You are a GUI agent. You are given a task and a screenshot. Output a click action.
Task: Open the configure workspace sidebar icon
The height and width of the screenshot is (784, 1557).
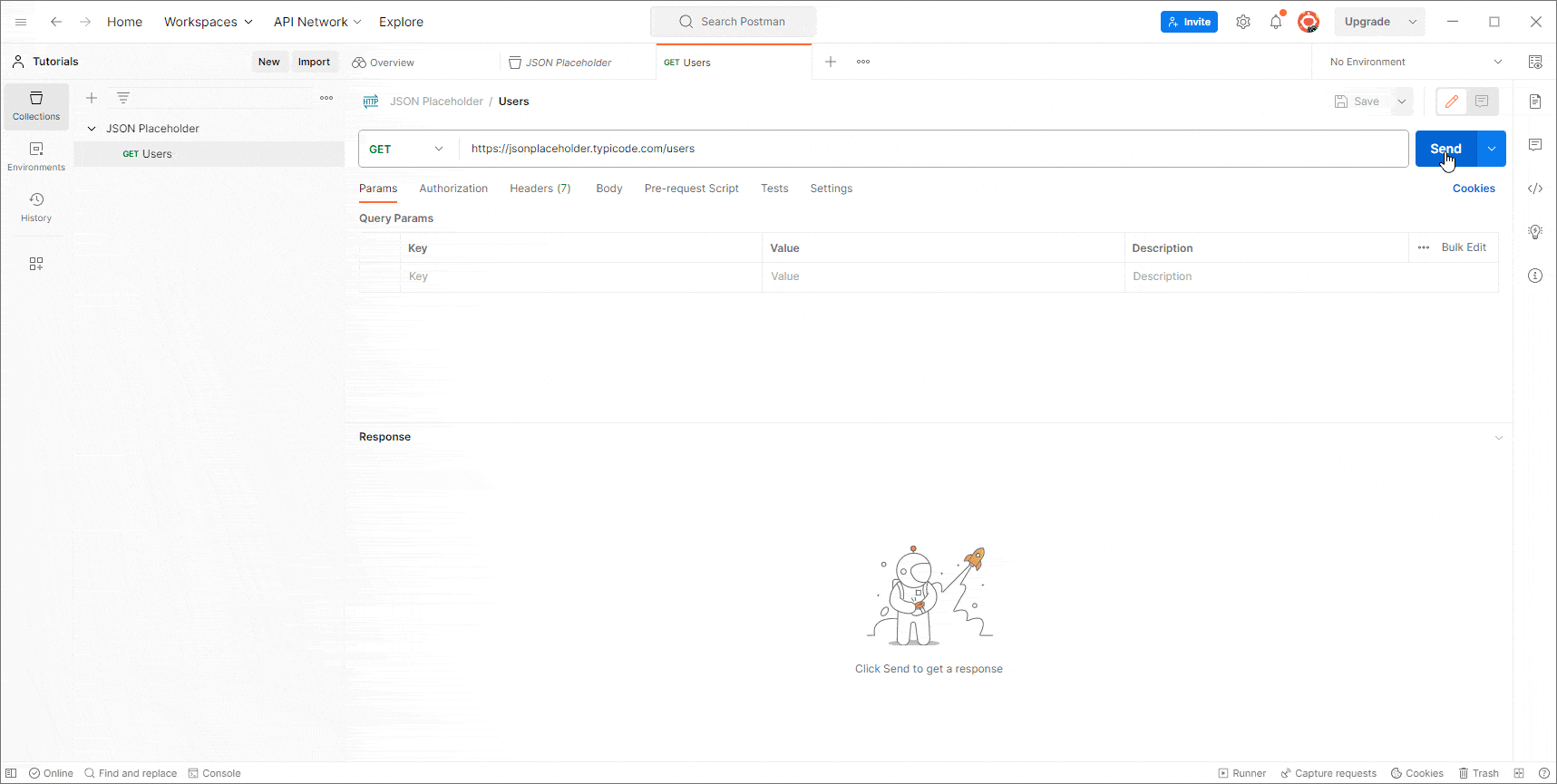(36, 264)
